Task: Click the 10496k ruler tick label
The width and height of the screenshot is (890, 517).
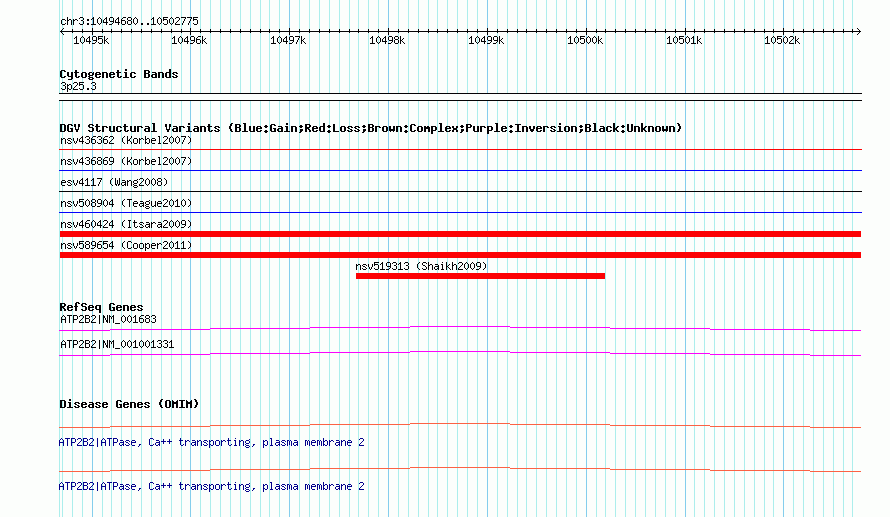Action: click(189, 40)
